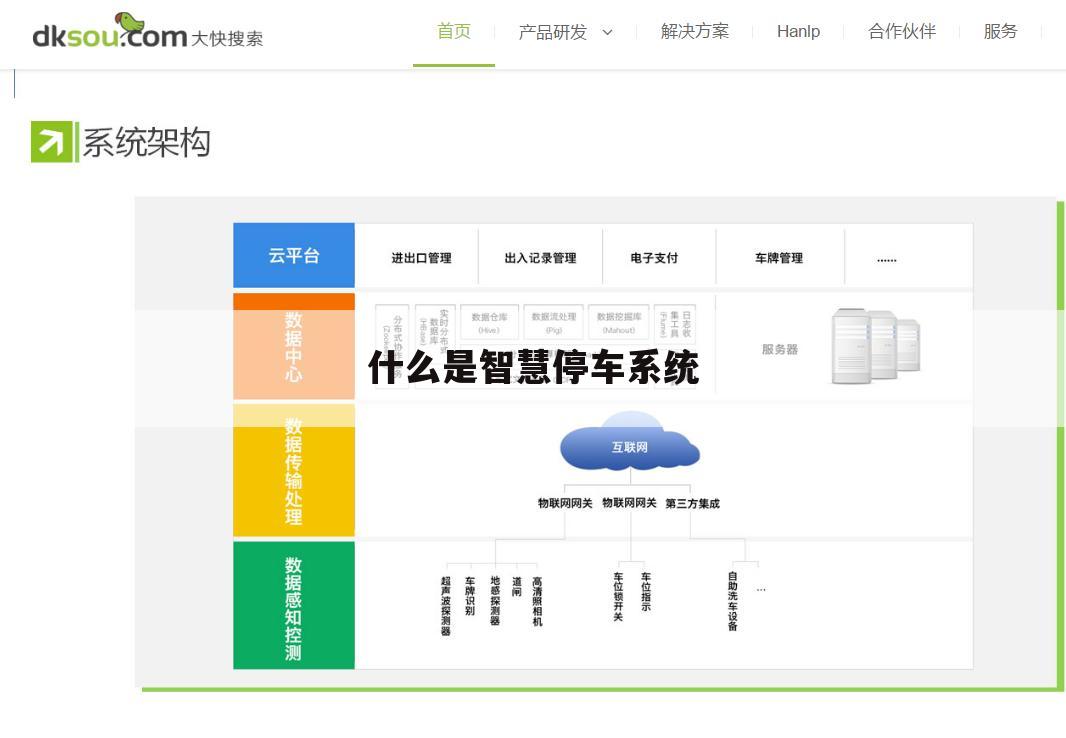1066x738 pixels.
Task: Go to 解决方案 in the navigation
Action: [x=694, y=31]
